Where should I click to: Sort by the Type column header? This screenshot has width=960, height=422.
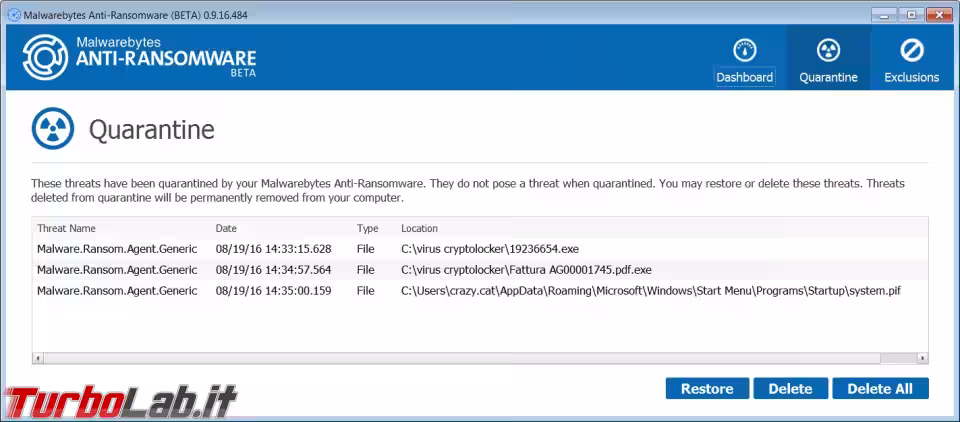coord(367,228)
